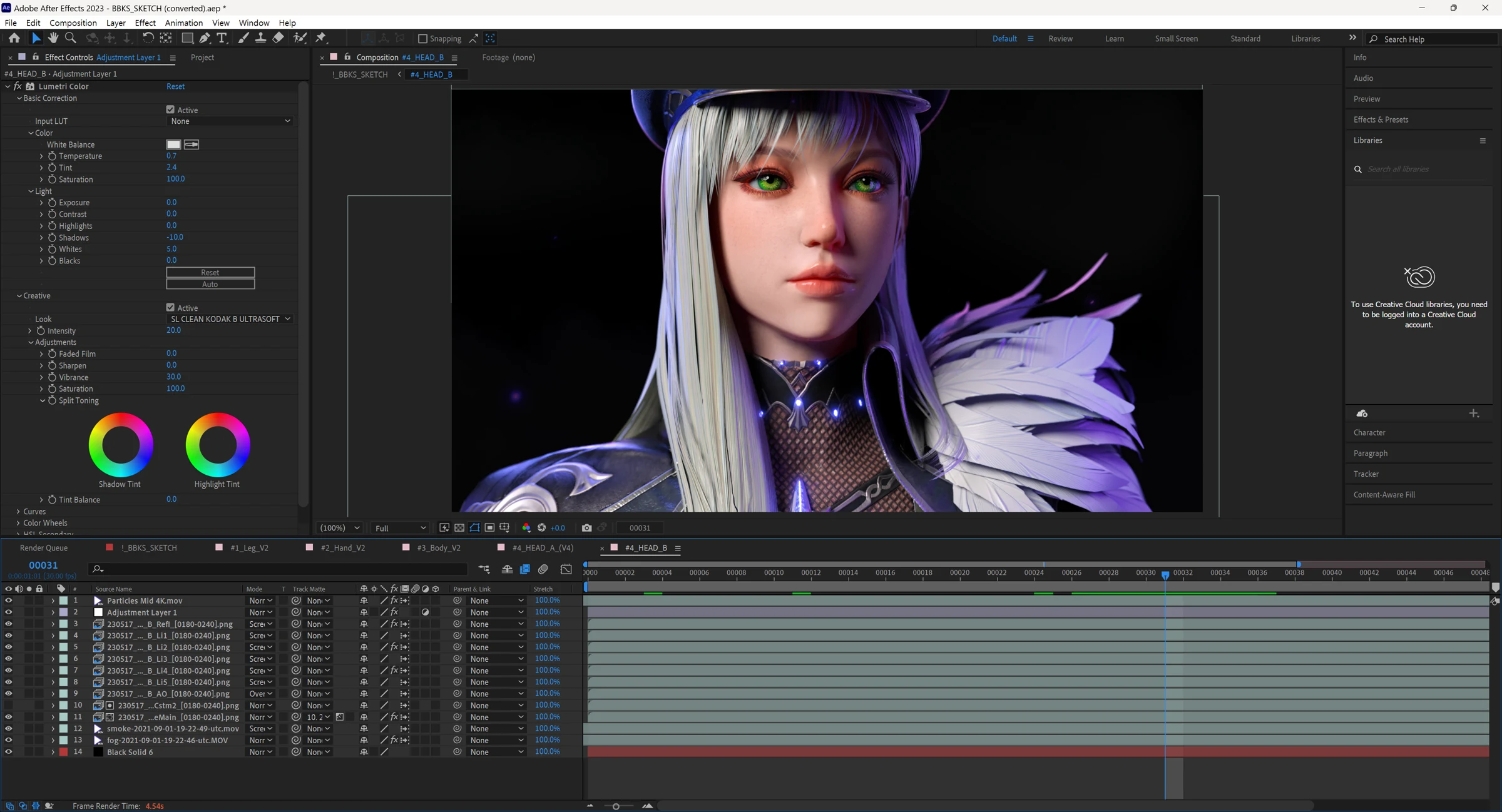Toggle visibility of Adjustment Layer 1
The height and width of the screenshot is (812, 1502).
click(8, 612)
